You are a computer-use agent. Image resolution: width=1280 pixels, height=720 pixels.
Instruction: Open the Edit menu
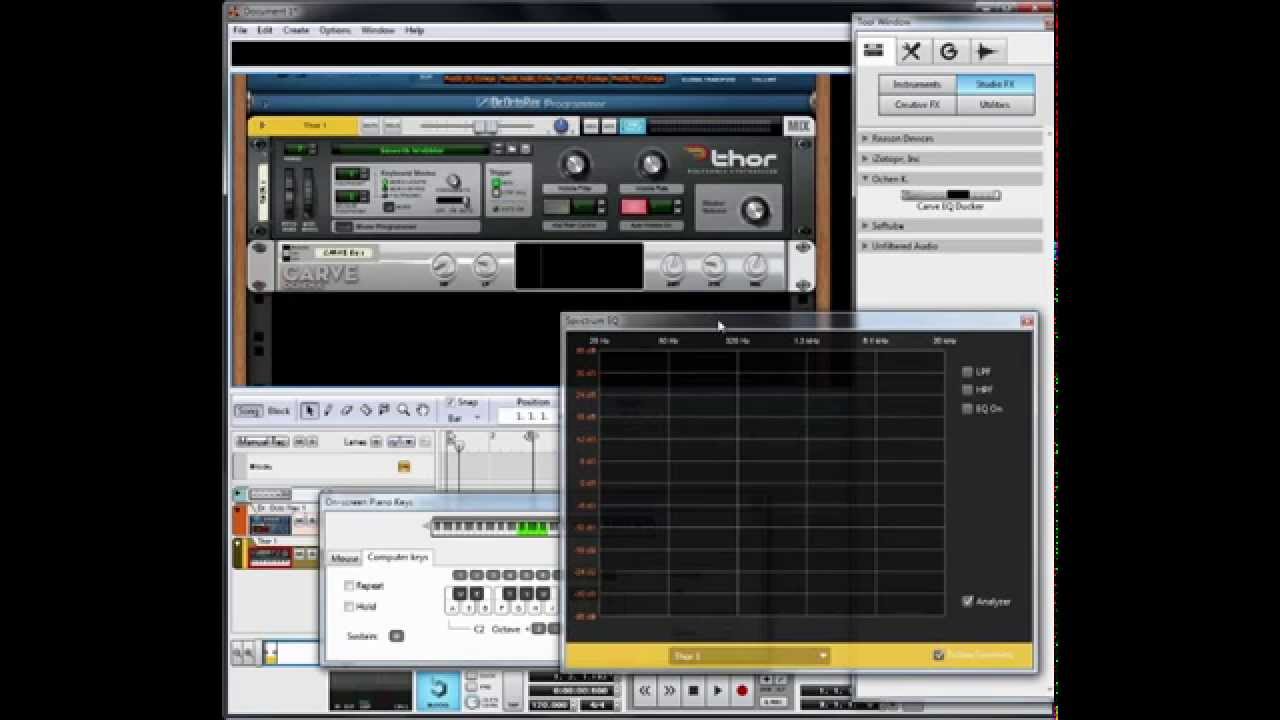point(265,31)
